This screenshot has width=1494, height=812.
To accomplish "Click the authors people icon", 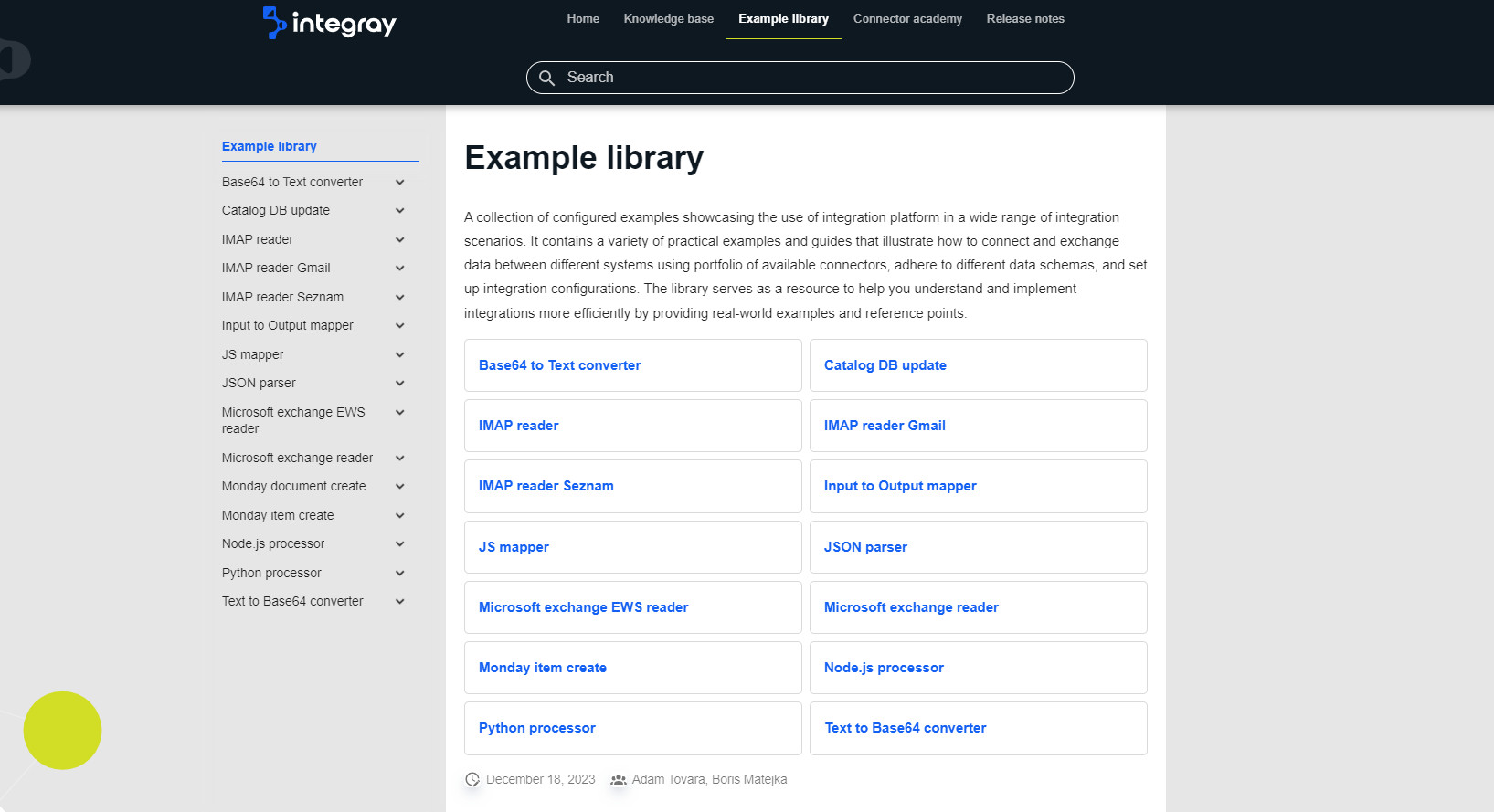I will [619, 780].
